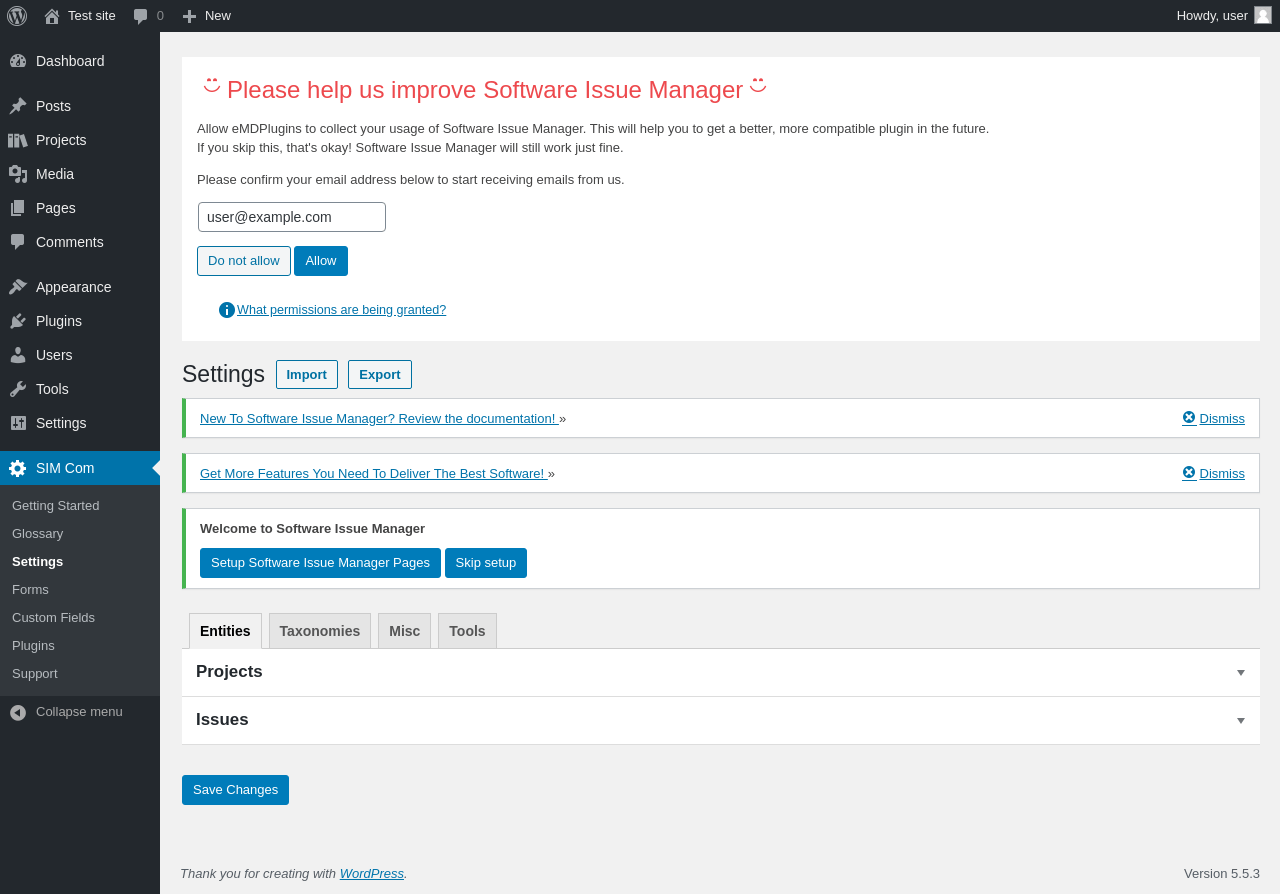
Task: Click the Appearance brush icon
Action: [x=18, y=287]
